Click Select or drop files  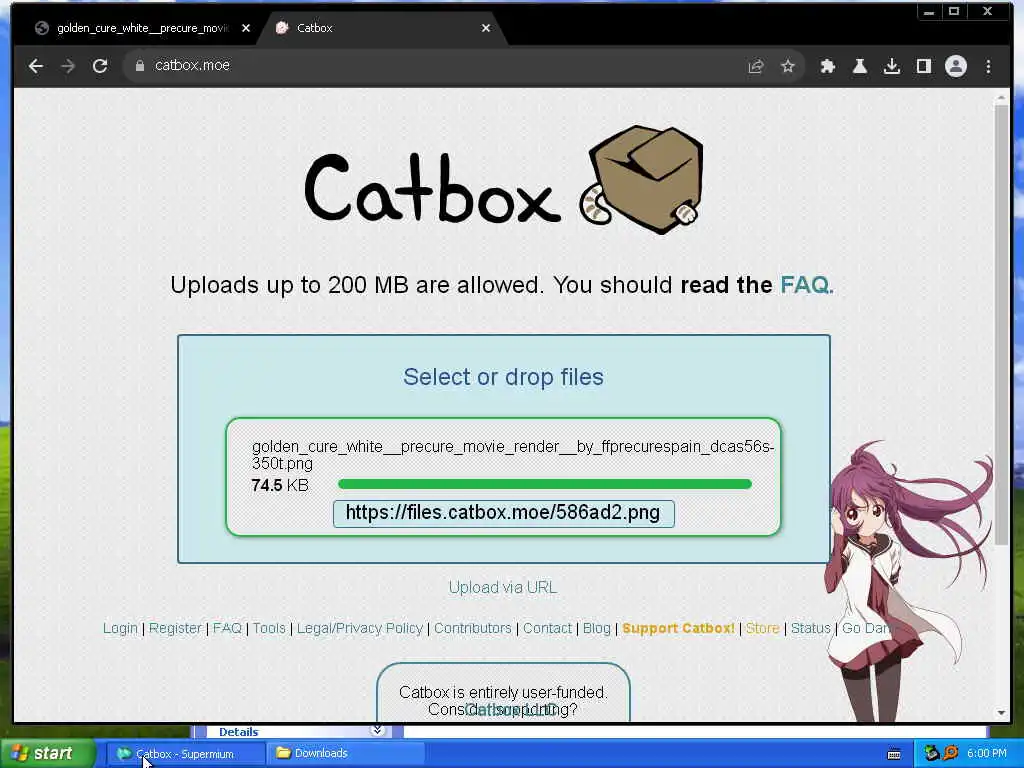(504, 377)
